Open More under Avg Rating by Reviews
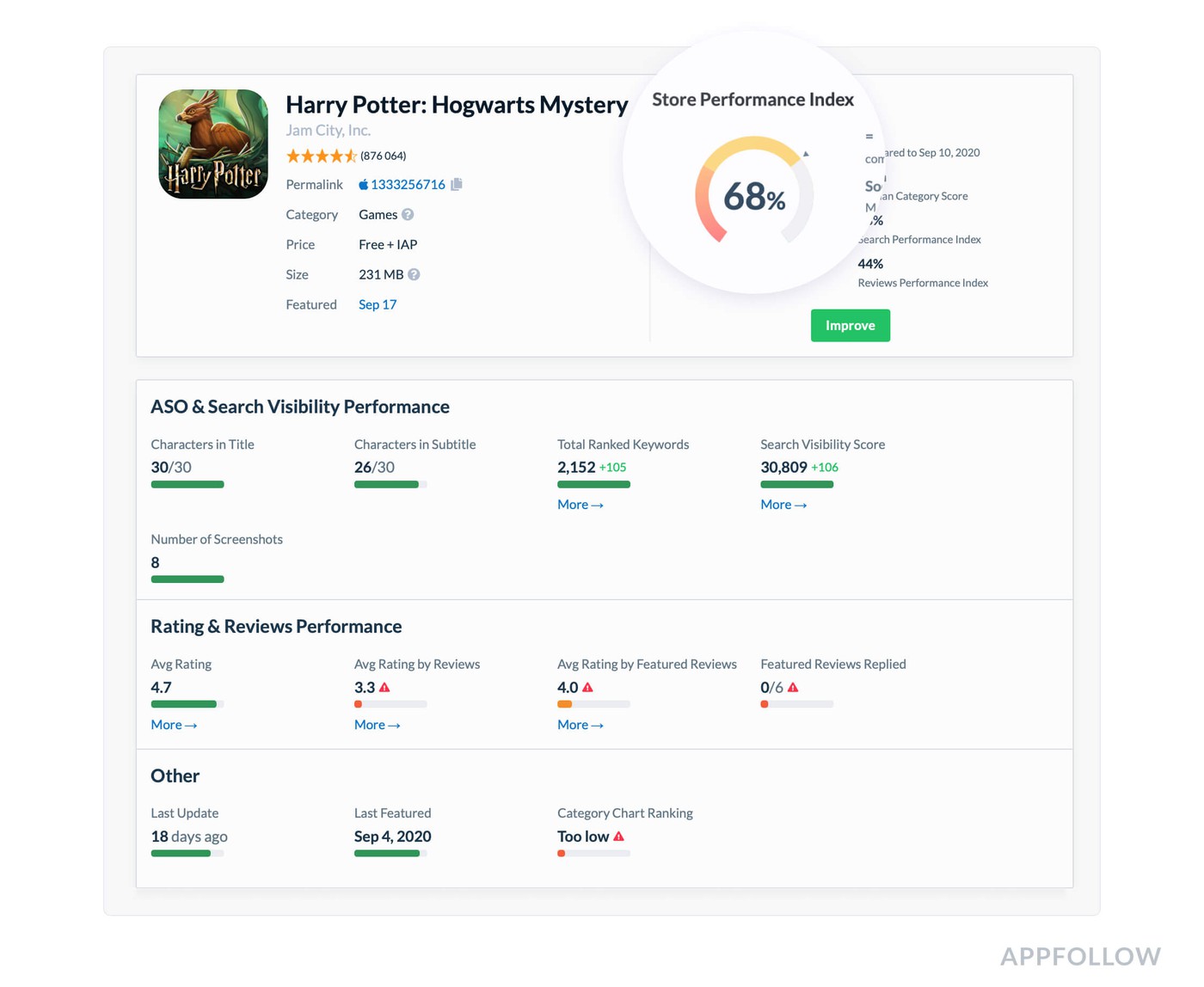The width and height of the screenshot is (1204, 987). (377, 725)
